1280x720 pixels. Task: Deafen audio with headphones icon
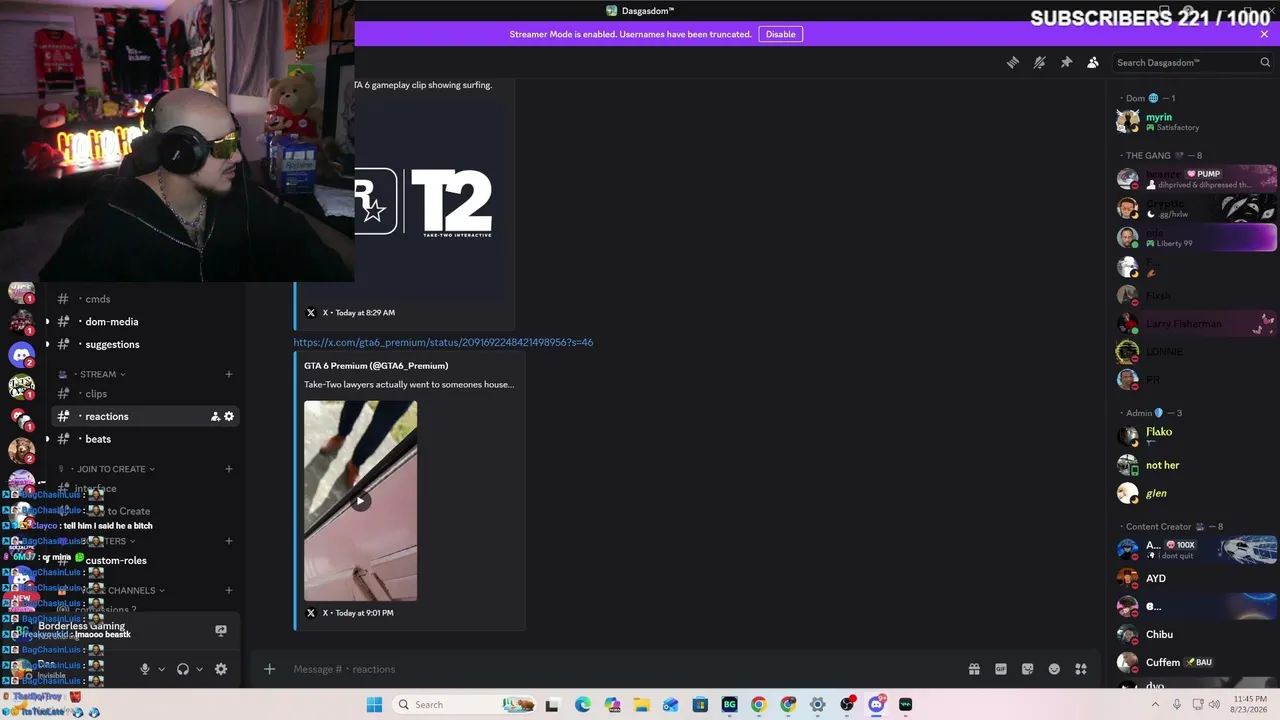click(x=183, y=669)
